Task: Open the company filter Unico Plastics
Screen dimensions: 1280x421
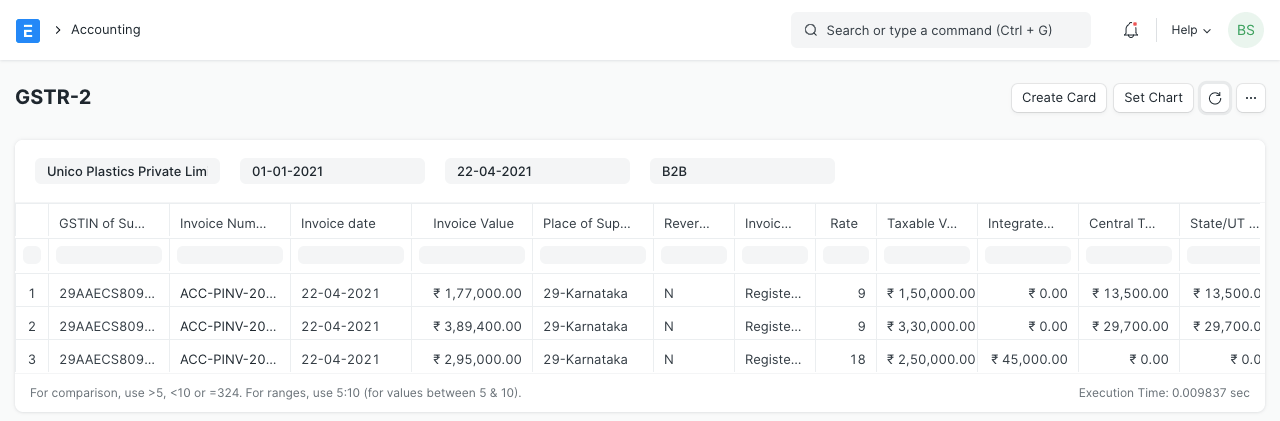Action: coord(127,171)
